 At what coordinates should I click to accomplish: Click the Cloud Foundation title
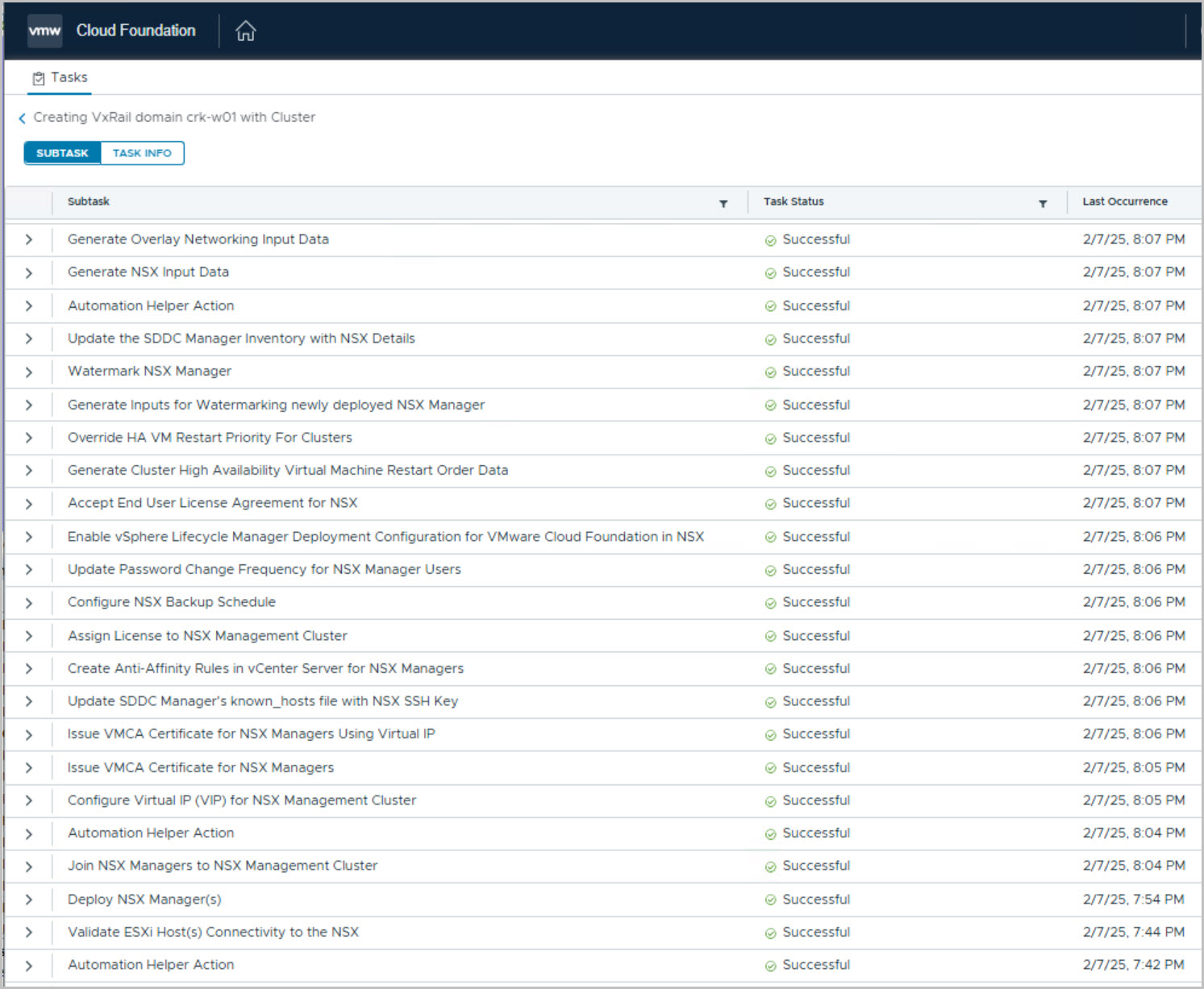click(x=135, y=31)
